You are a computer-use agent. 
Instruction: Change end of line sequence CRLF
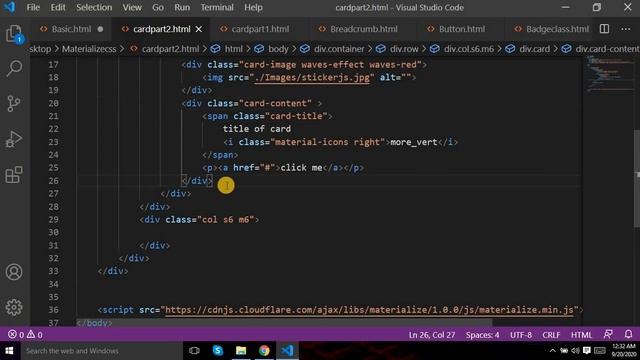551,335
